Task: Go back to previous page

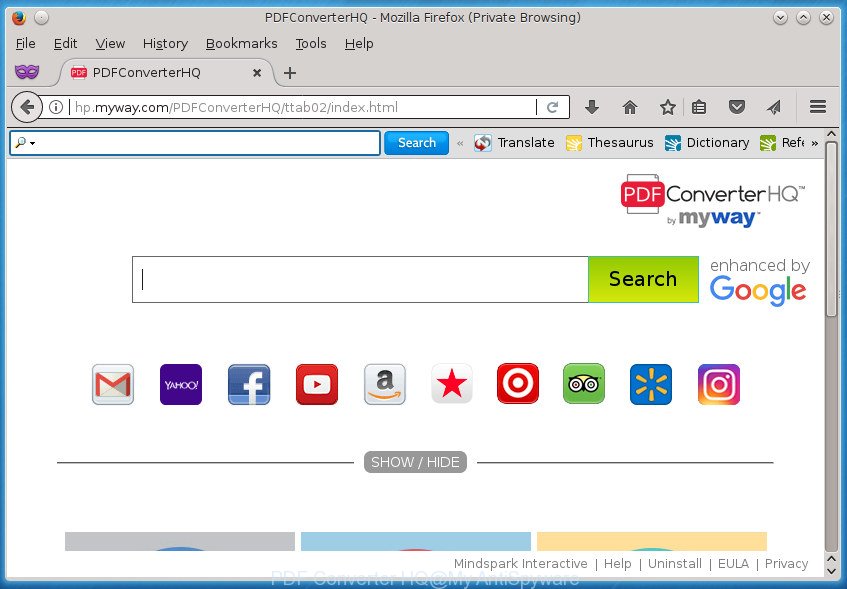Action: click(x=26, y=107)
